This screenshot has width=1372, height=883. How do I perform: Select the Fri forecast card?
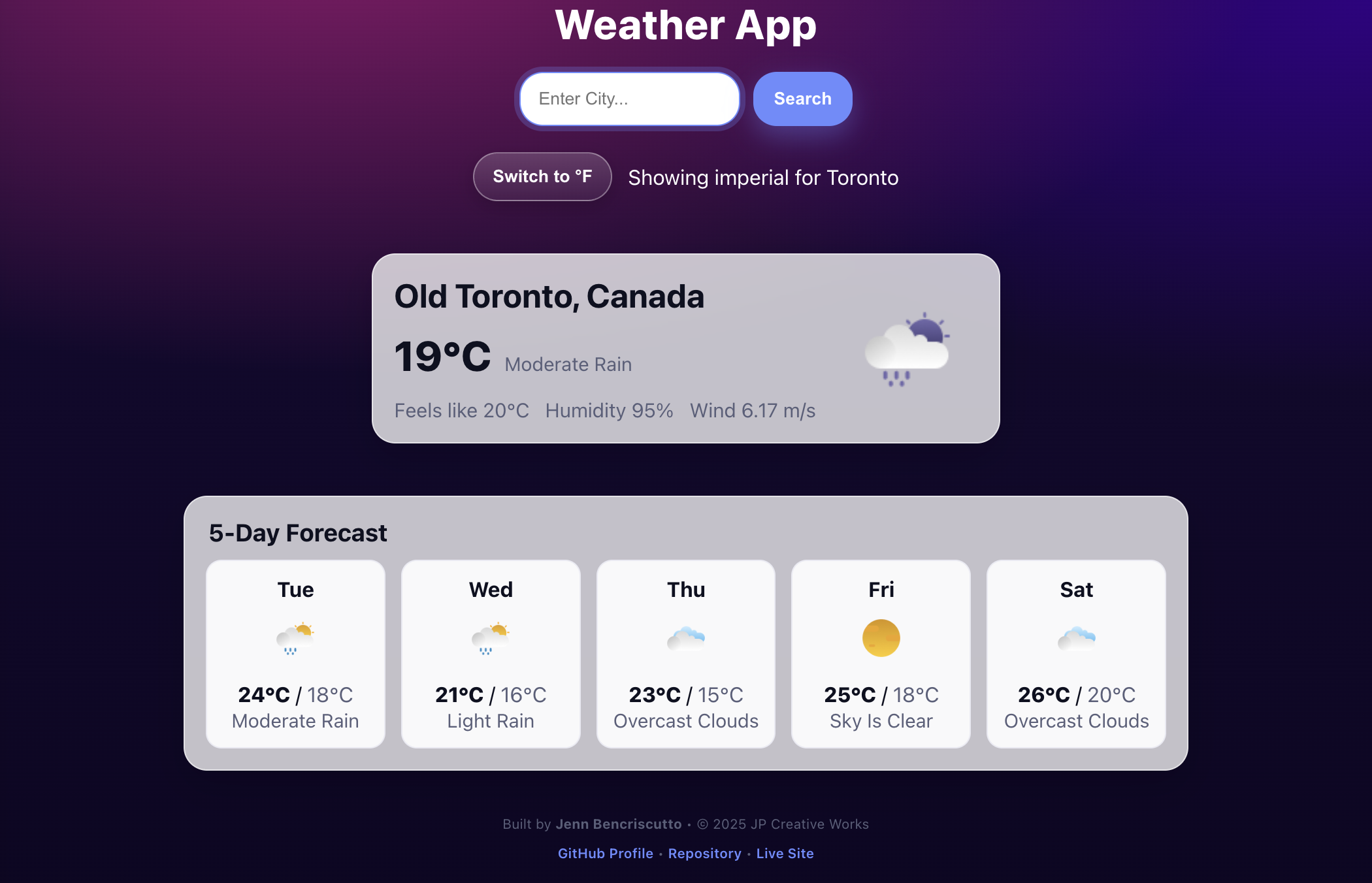pyautogui.click(x=880, y=654)
